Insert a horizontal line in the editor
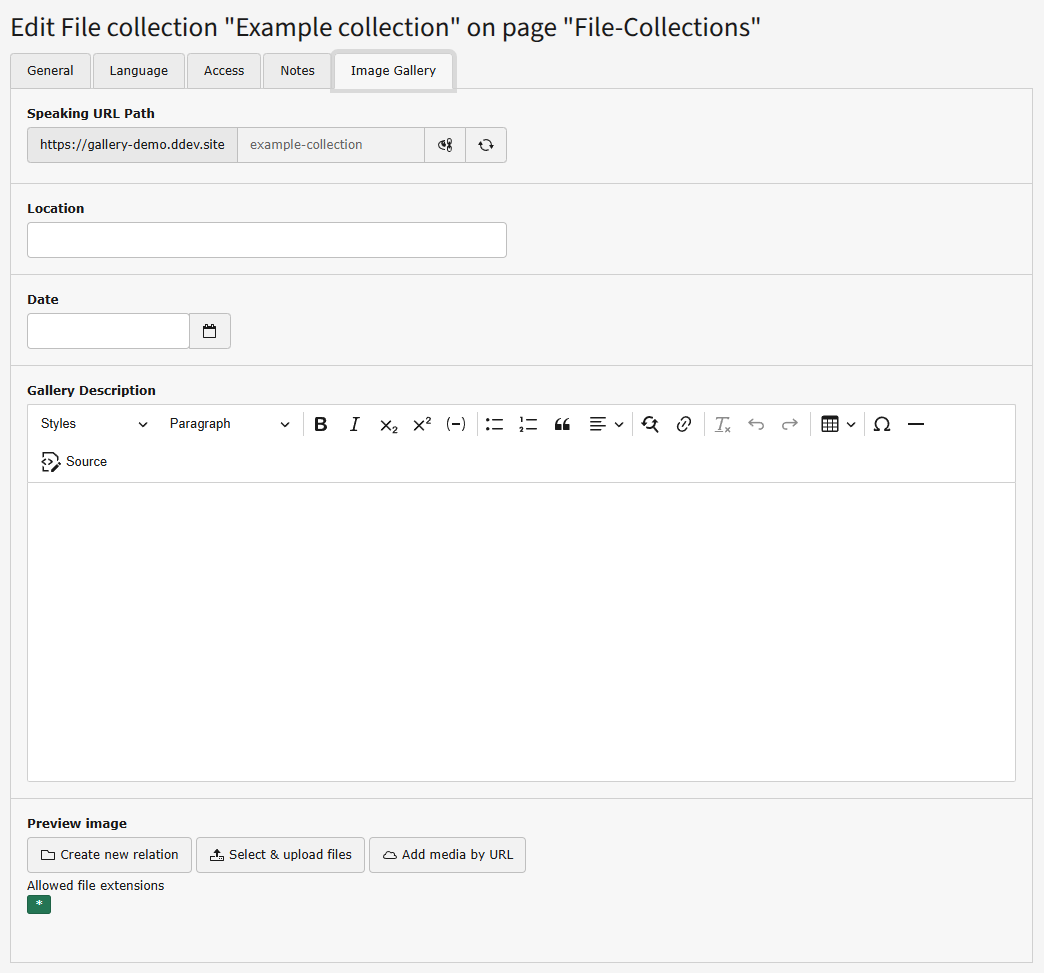The width and height of the screenshot is (1044, 973). [915, 424]
